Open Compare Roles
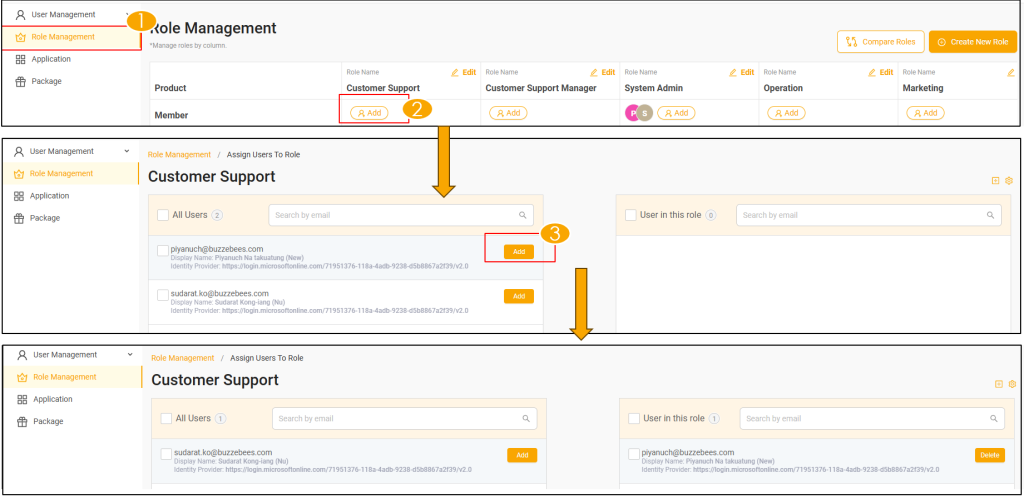The width and height of the screenshot is (1024, 498). pyautogui.click(x=881, y=42)
